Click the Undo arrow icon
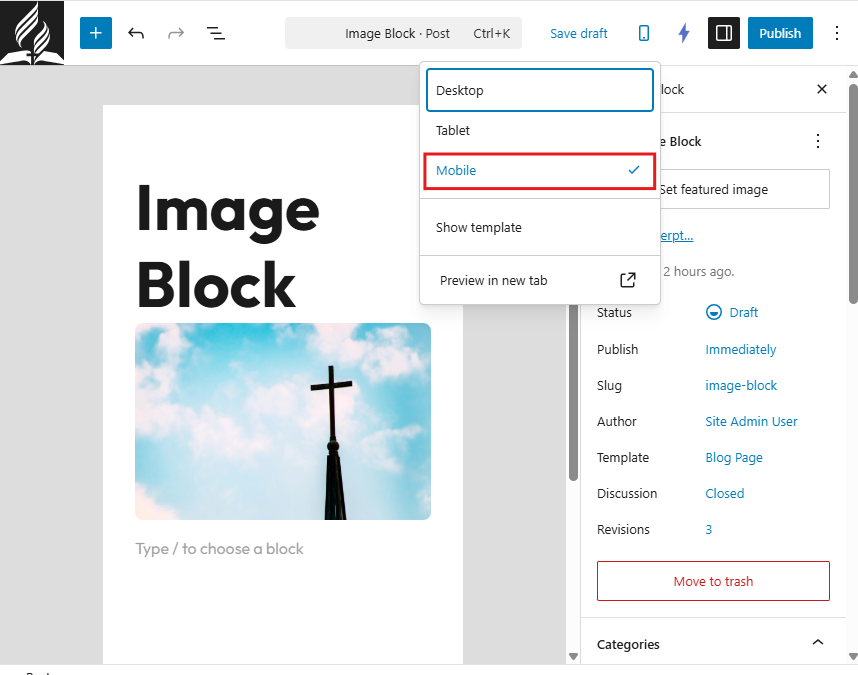Viewport: 858px width, 675px height. pos(136,33)
